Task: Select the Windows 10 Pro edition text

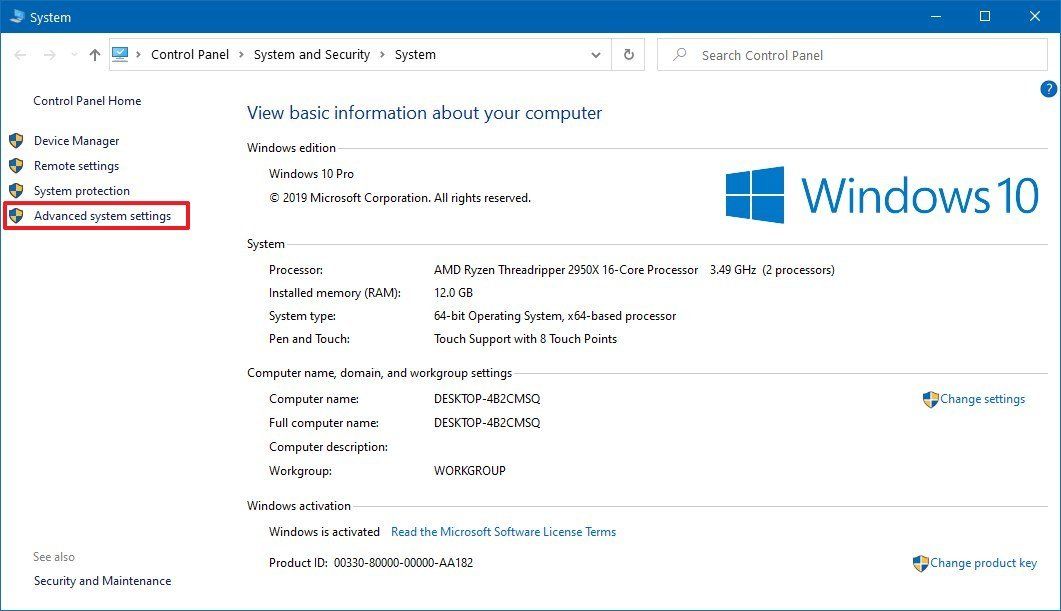Action: tap(311, 174)
